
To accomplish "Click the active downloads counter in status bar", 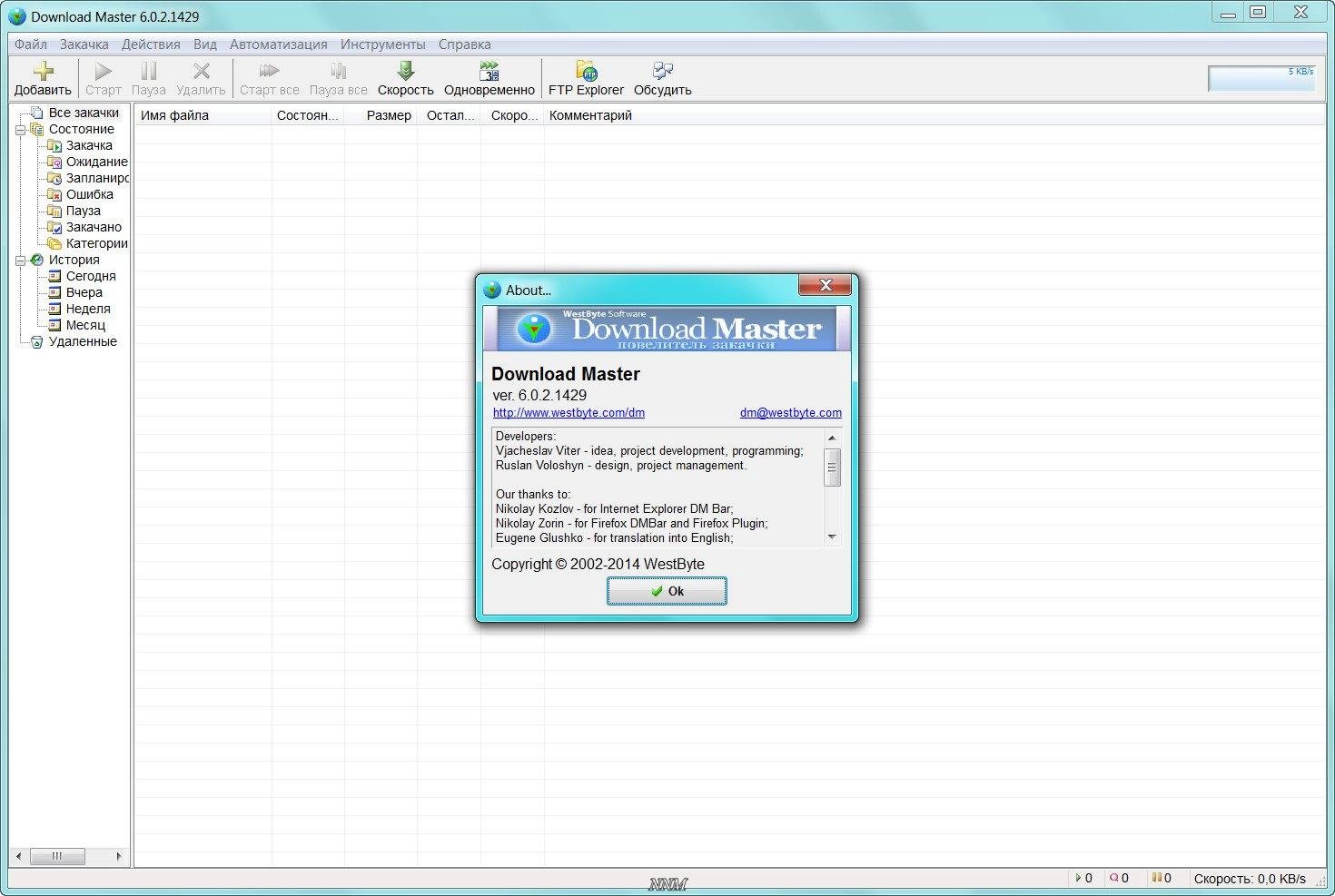I will coord(1084,878).
